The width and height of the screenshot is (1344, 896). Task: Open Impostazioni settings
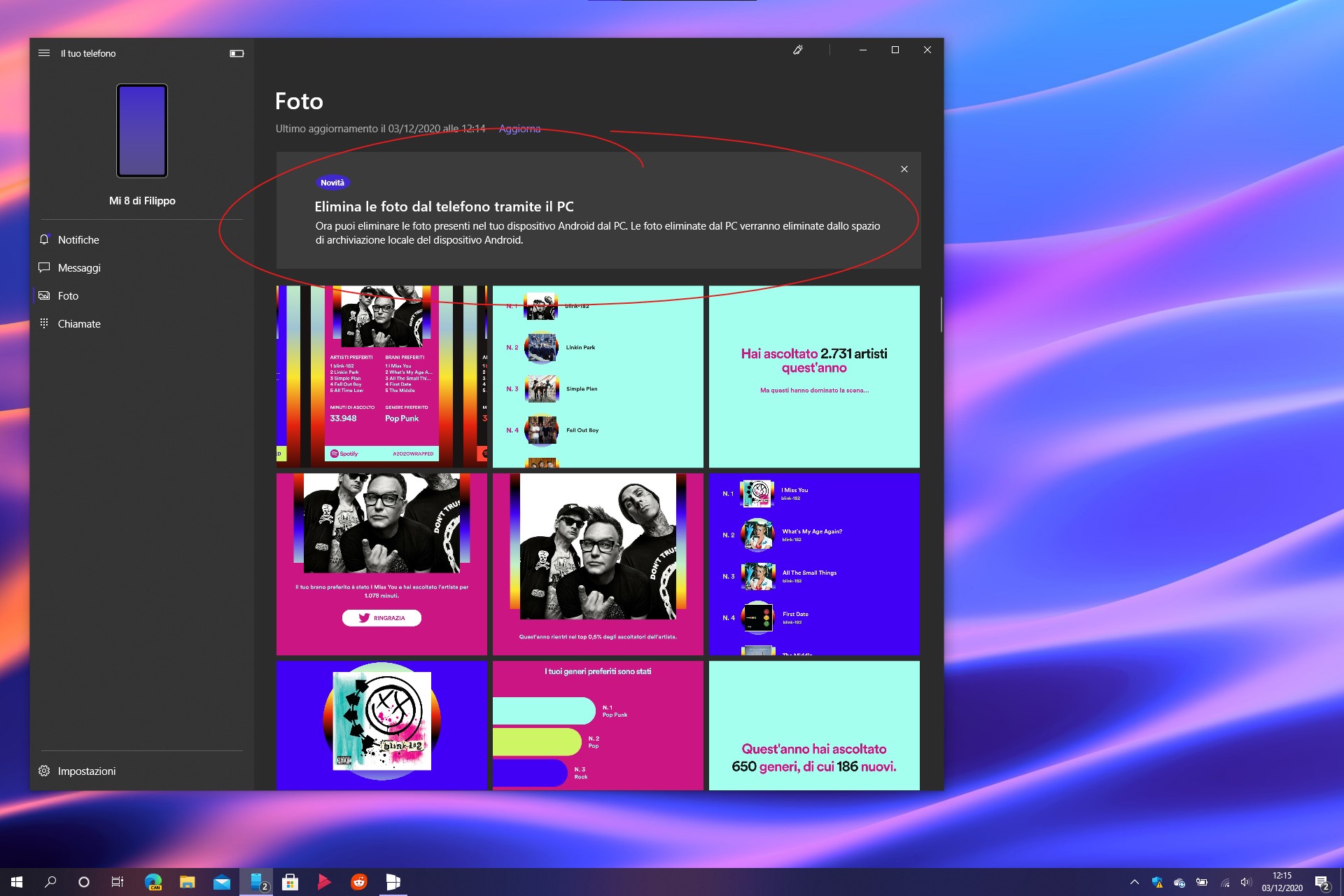pos(141,771)
